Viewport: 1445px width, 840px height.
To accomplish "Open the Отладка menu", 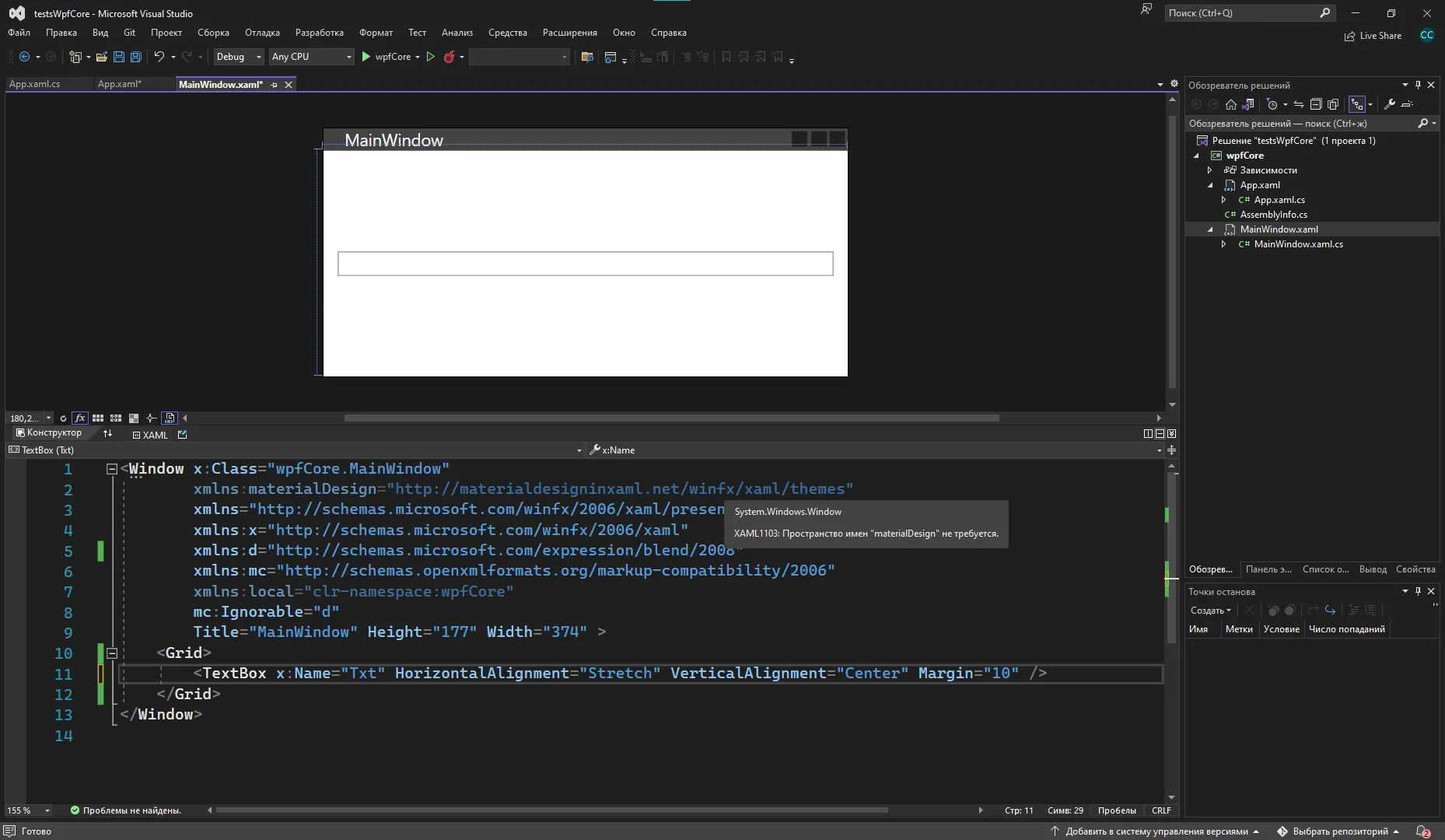I will click(x=262, y=33).
